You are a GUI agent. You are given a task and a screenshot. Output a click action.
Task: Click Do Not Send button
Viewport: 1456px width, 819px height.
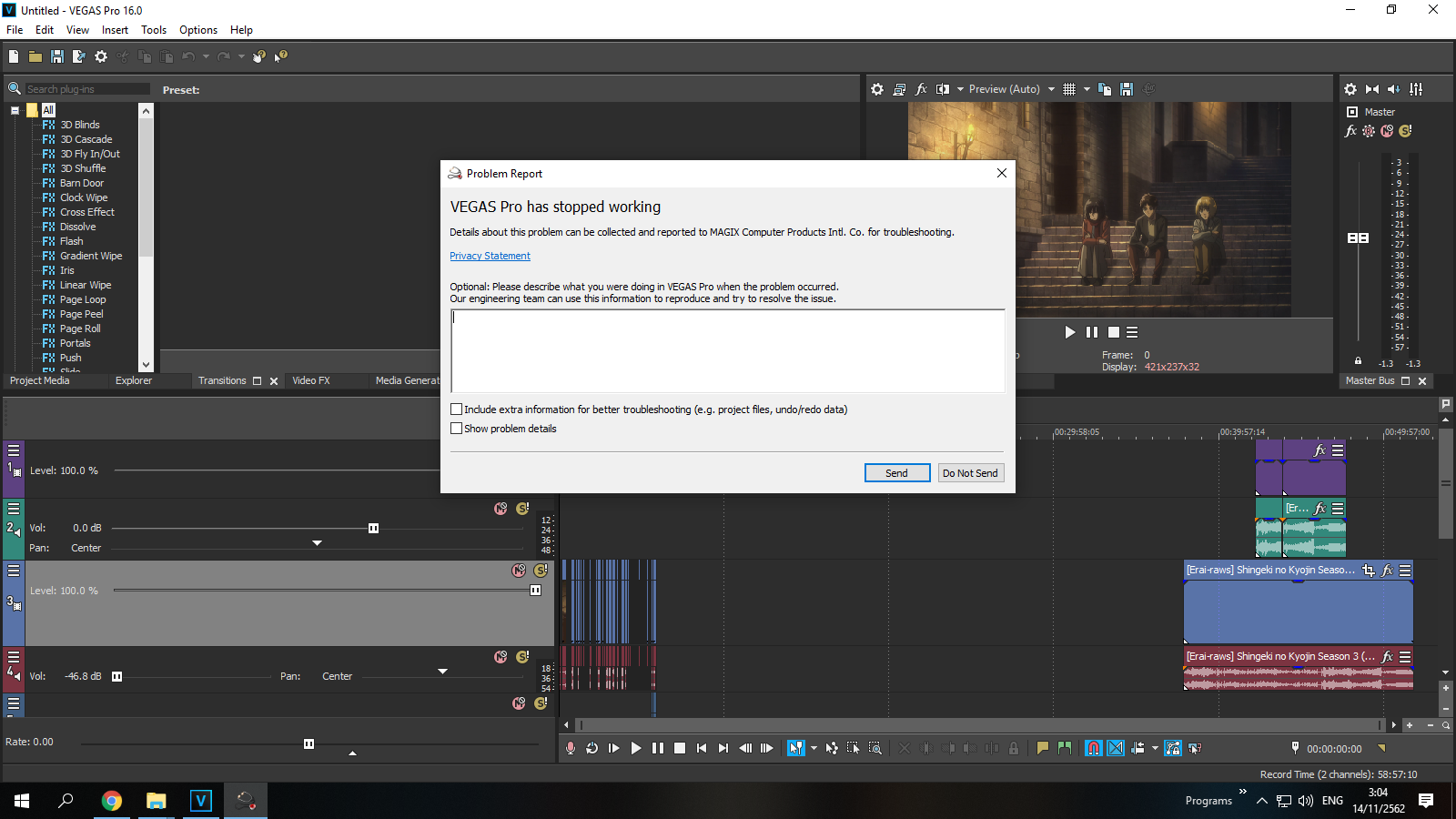[x=970, y=473]
